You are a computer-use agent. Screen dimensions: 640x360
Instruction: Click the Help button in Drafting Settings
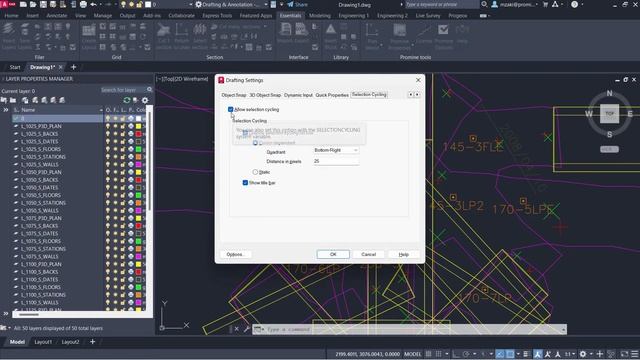[x=404, y=254]
